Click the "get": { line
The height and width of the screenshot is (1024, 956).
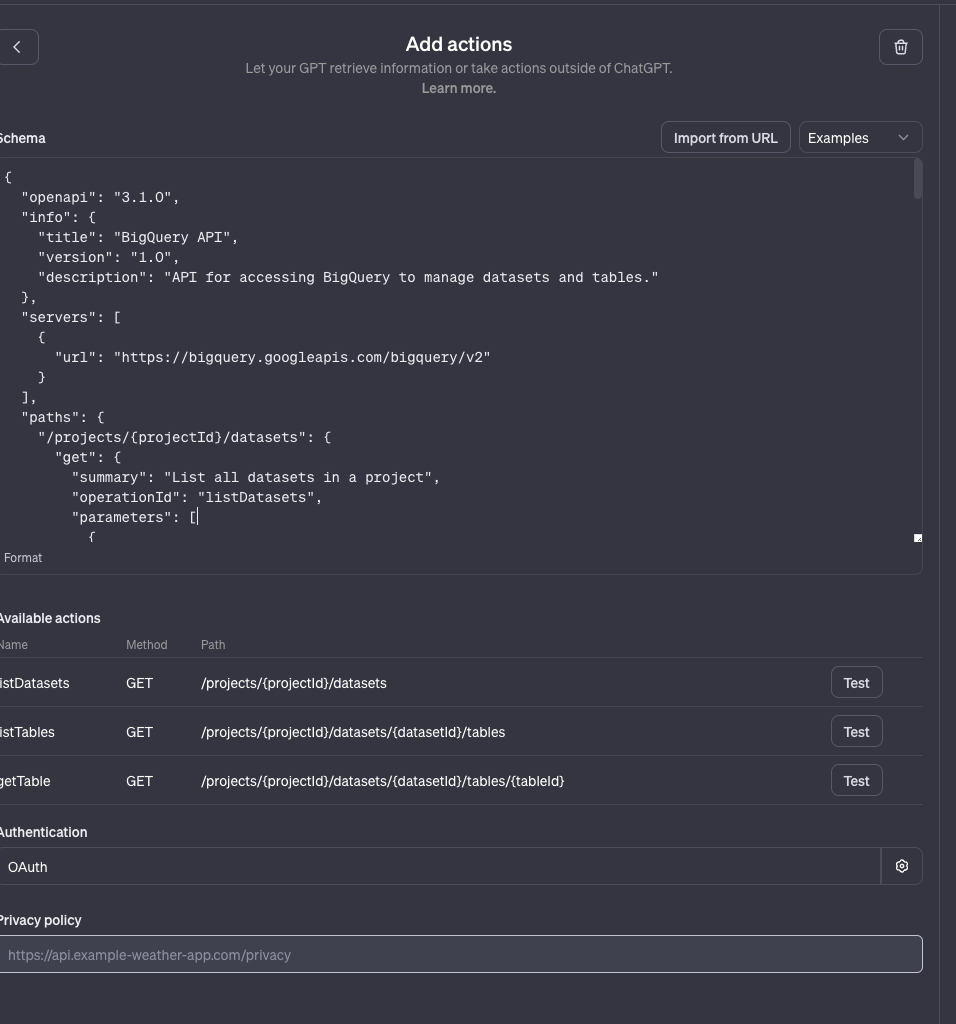click(88, 457)
